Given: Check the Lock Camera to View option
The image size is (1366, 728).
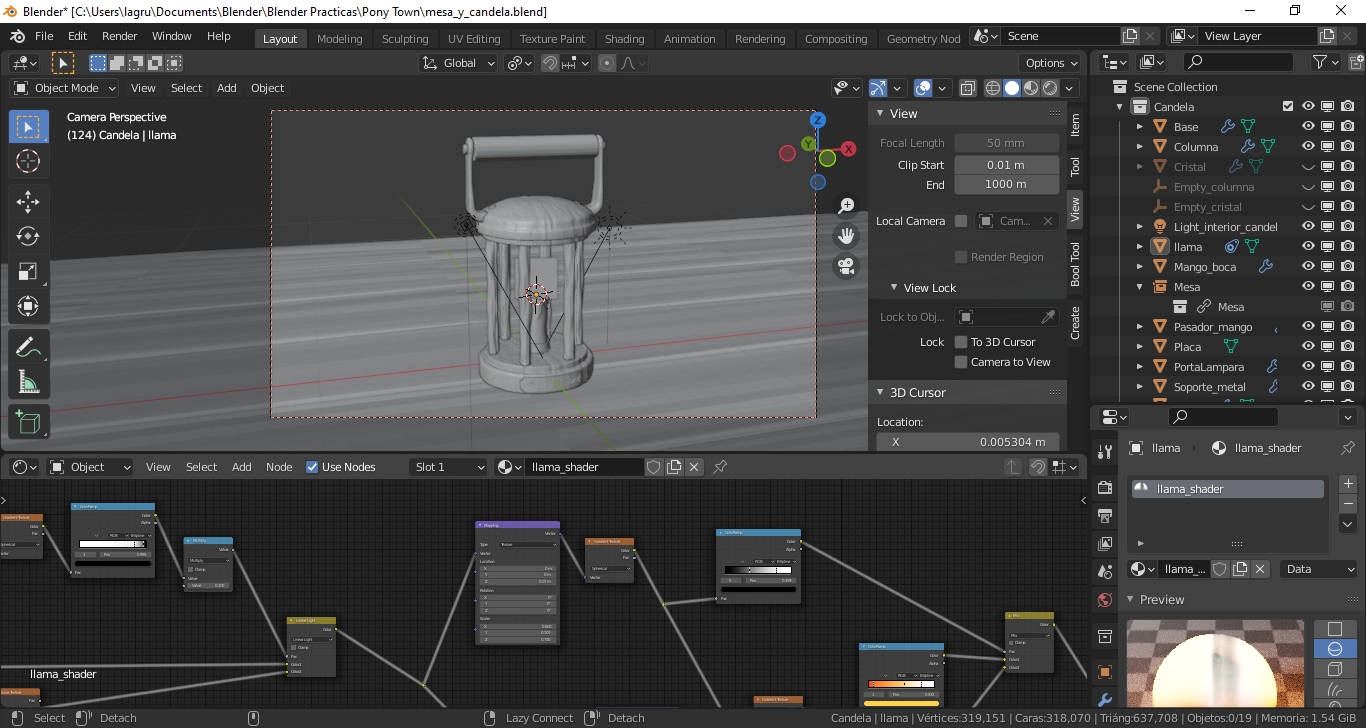Looking at the screenshot, I should [961, 362].
